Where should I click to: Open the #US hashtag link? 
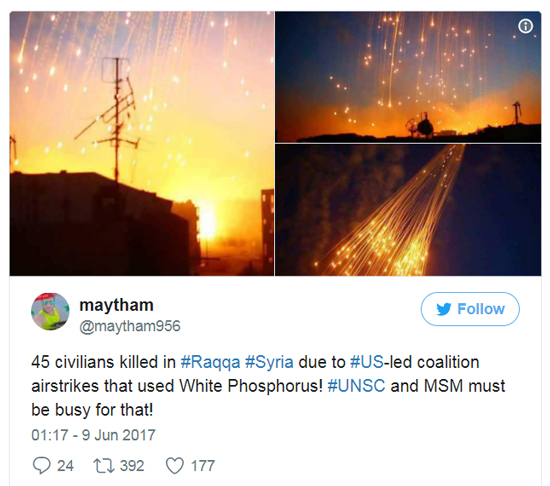367,362
